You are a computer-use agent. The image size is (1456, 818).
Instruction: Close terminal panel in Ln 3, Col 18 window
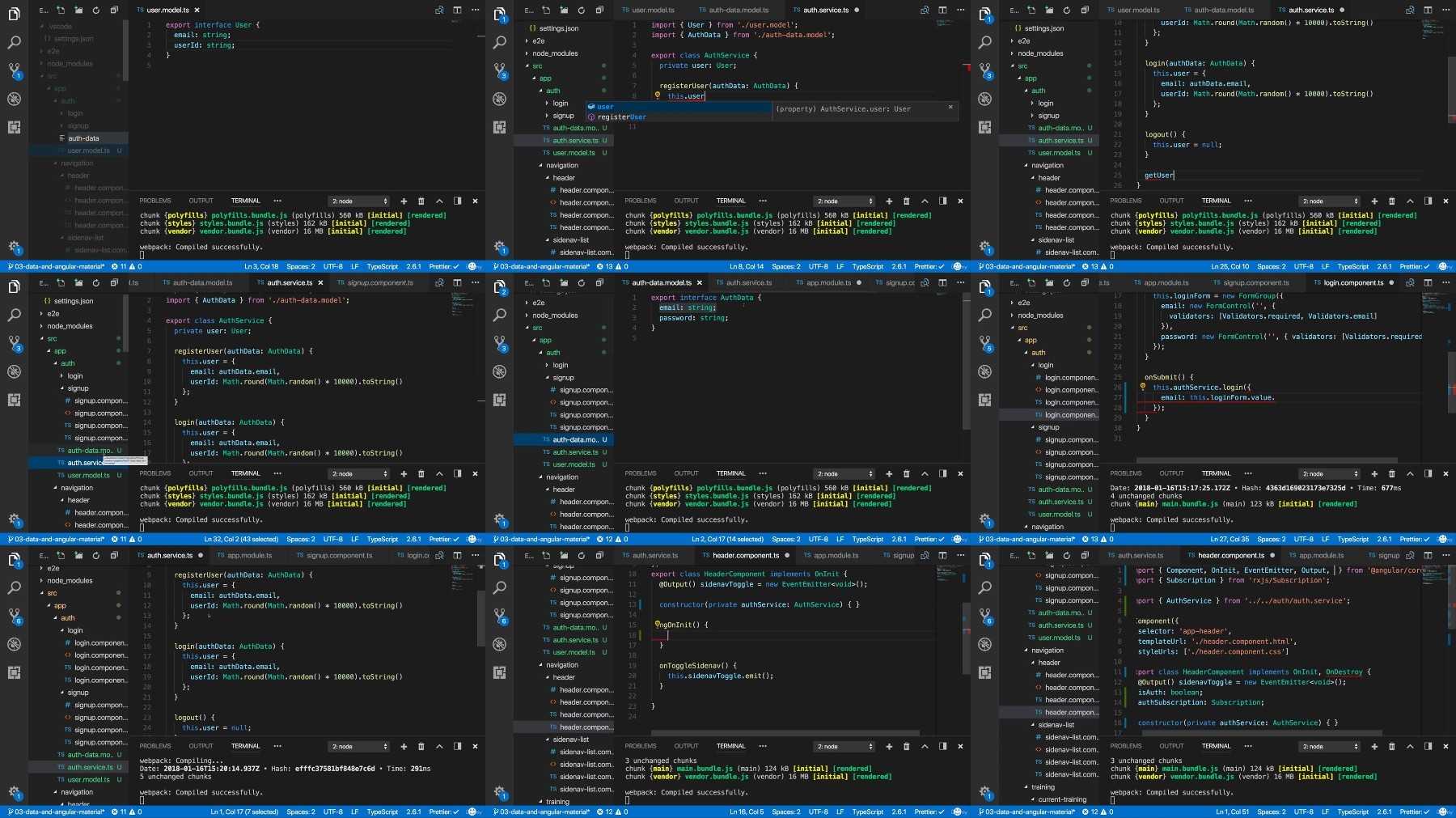475,201
